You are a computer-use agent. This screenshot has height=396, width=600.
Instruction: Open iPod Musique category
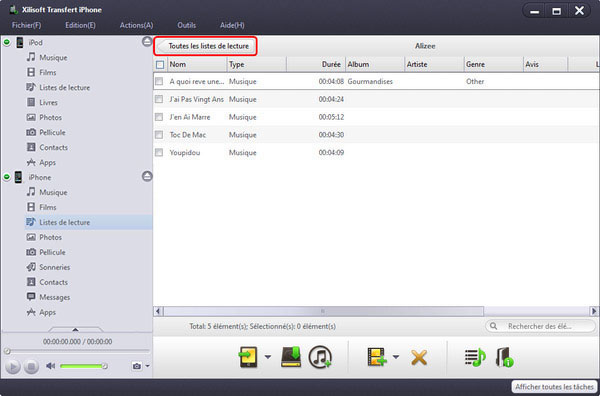[47, 57]
